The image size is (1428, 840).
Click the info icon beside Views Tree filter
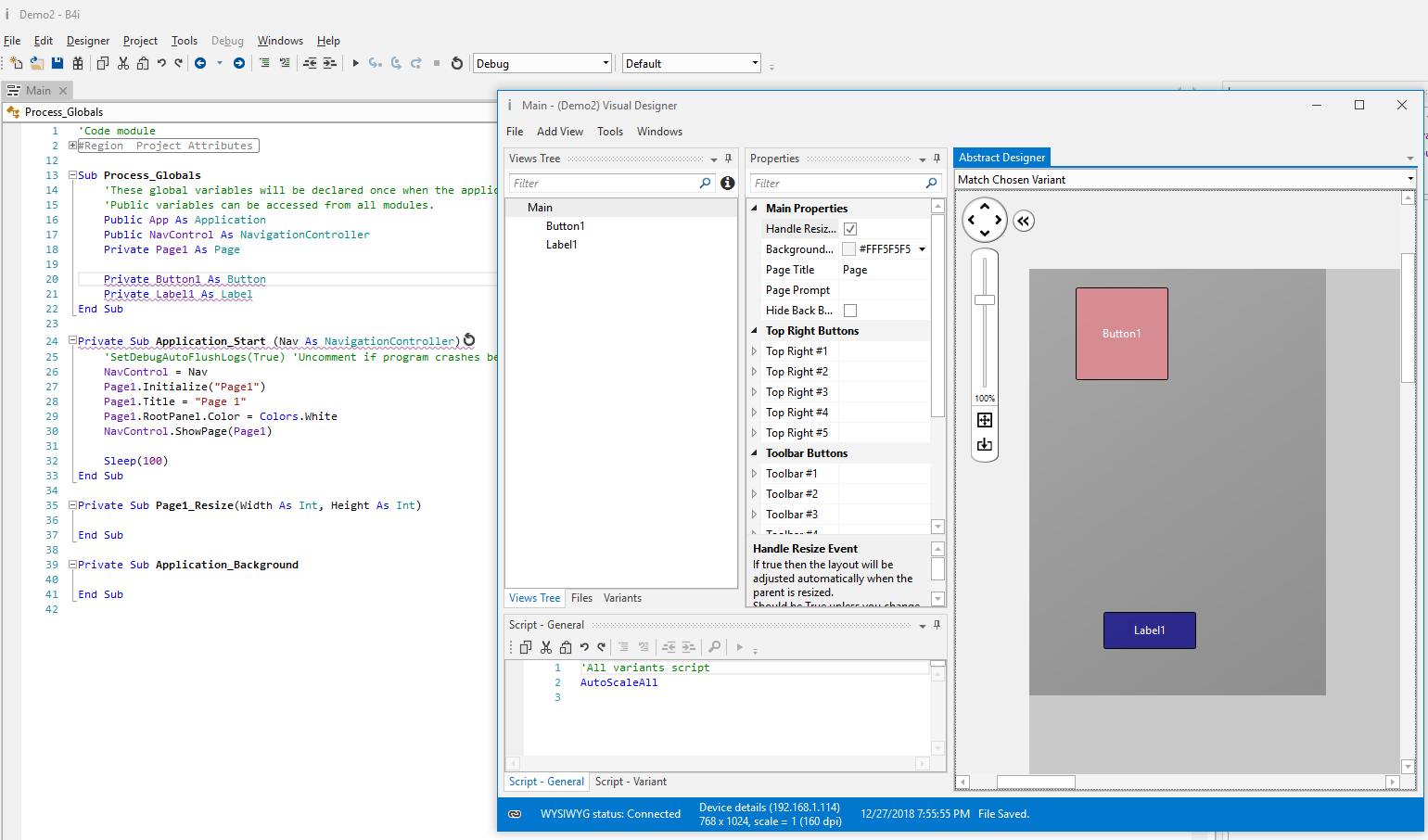(728, 184)
